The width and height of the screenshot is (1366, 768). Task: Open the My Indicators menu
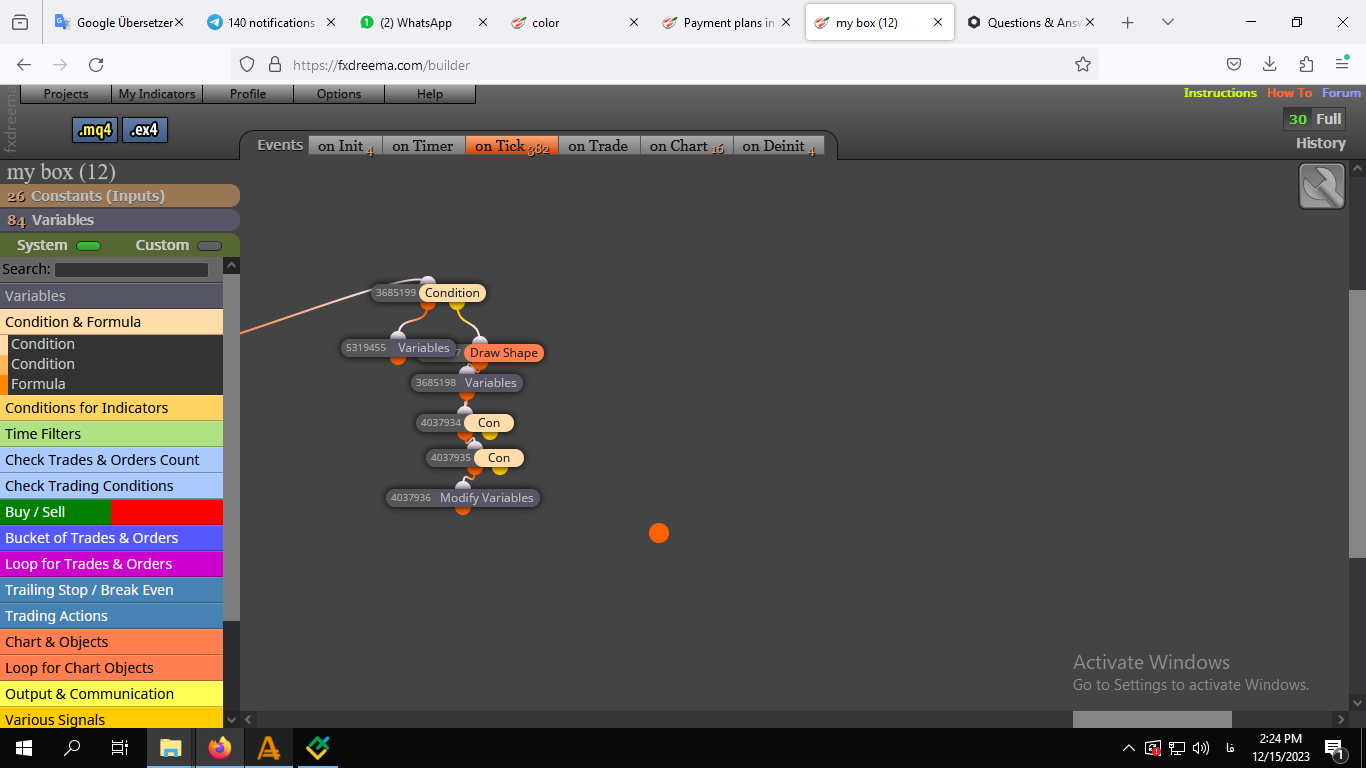click(x=157, y=94)
